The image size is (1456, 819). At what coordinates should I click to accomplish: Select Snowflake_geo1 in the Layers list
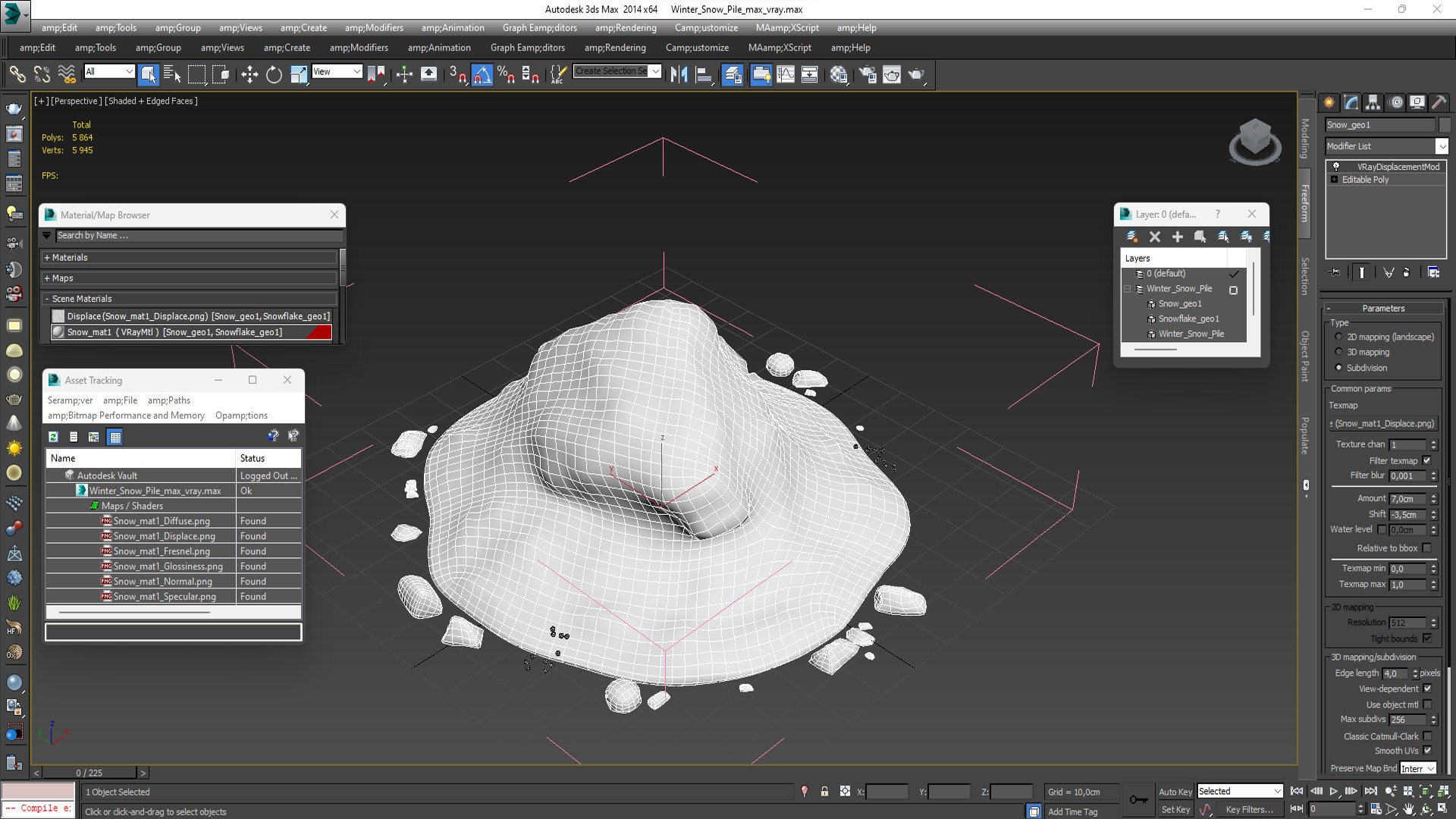click(x=1188, y=318)
